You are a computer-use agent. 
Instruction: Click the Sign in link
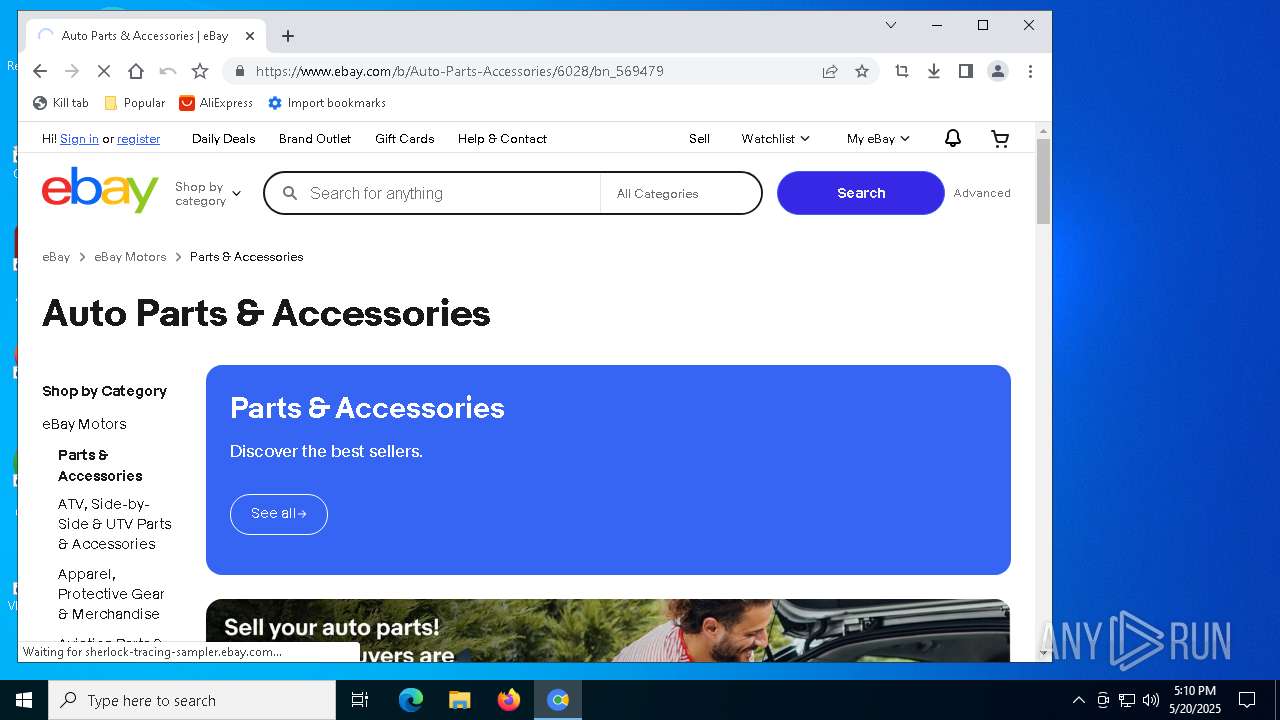79,139
